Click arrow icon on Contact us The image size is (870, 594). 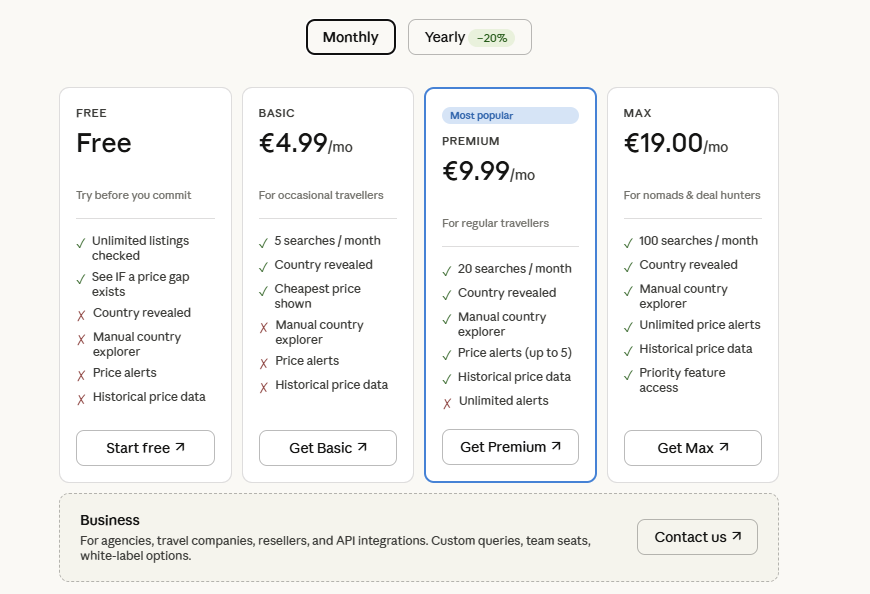coord(736,536)
